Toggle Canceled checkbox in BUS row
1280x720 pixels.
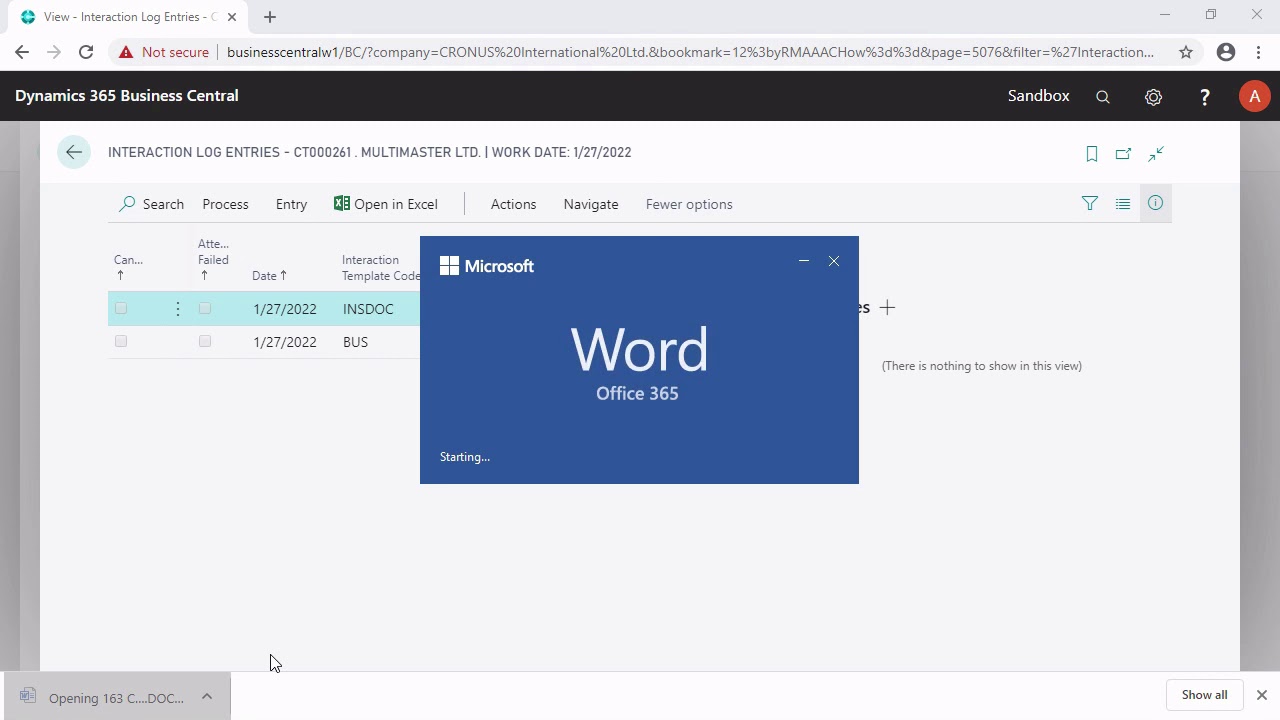click(x=121, y=342)
